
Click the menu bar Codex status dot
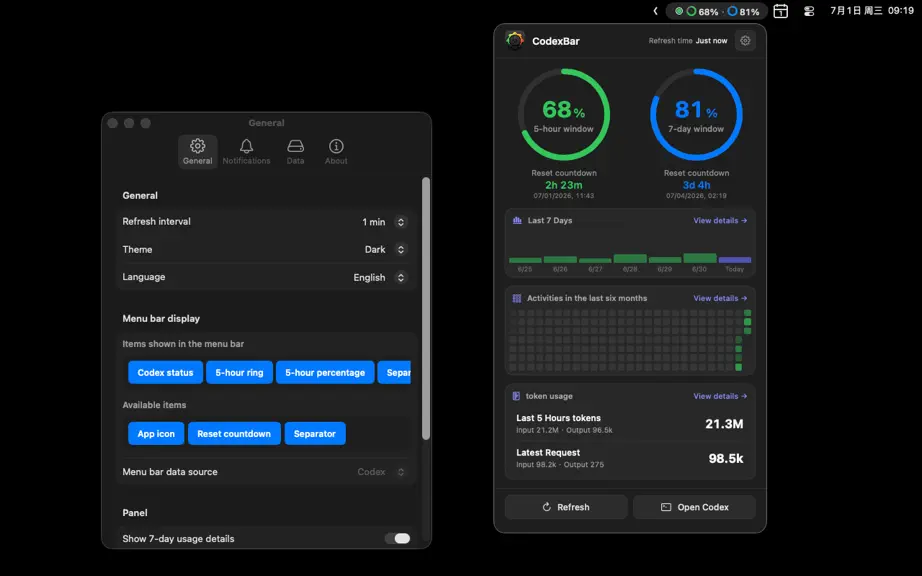pyautogui.click(x=679, y=11)
